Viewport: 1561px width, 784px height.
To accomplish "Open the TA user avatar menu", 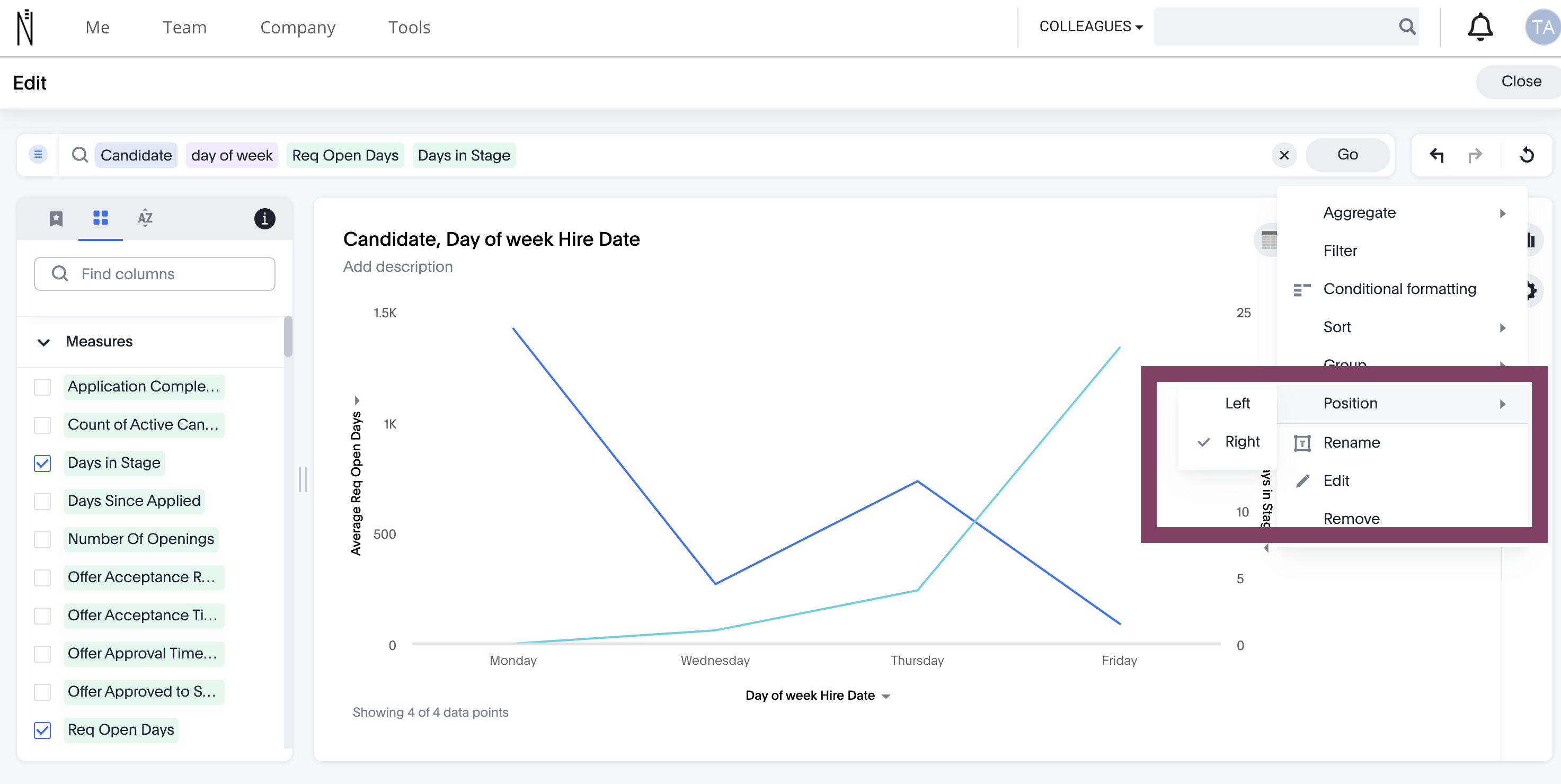I will (1543, 27).
